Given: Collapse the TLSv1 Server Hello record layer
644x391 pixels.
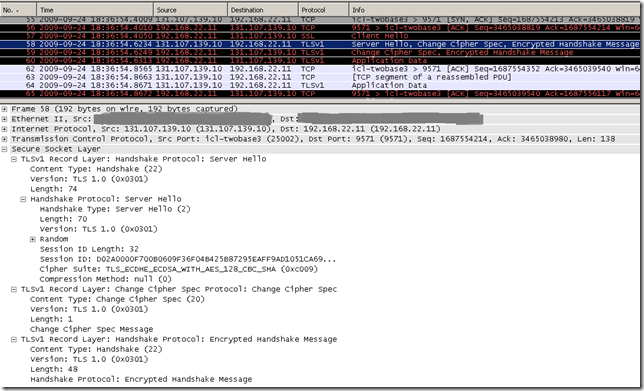Looking at the screenshot, I should click(x=14, y=159).
